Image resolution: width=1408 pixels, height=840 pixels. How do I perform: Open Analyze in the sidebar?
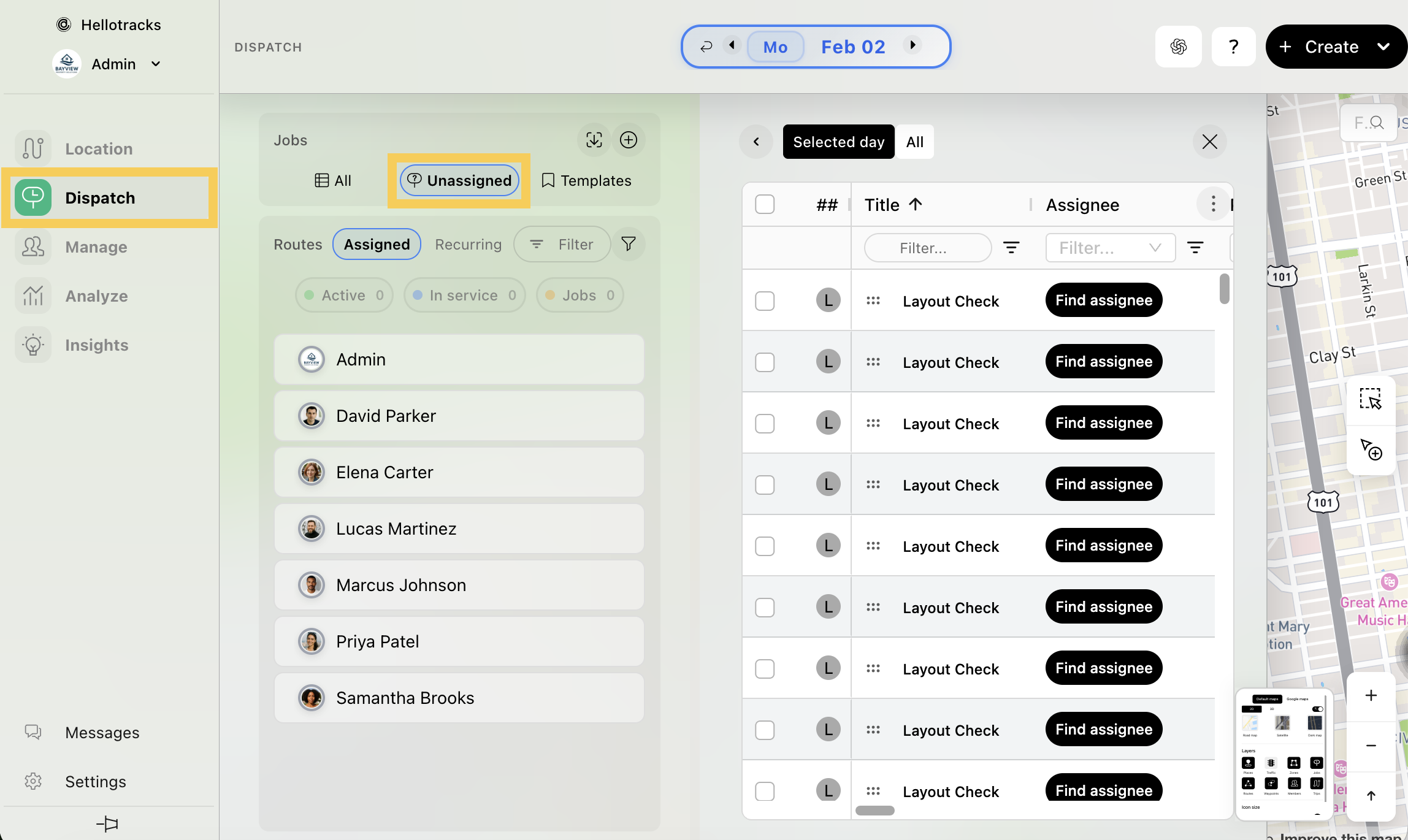97,296
